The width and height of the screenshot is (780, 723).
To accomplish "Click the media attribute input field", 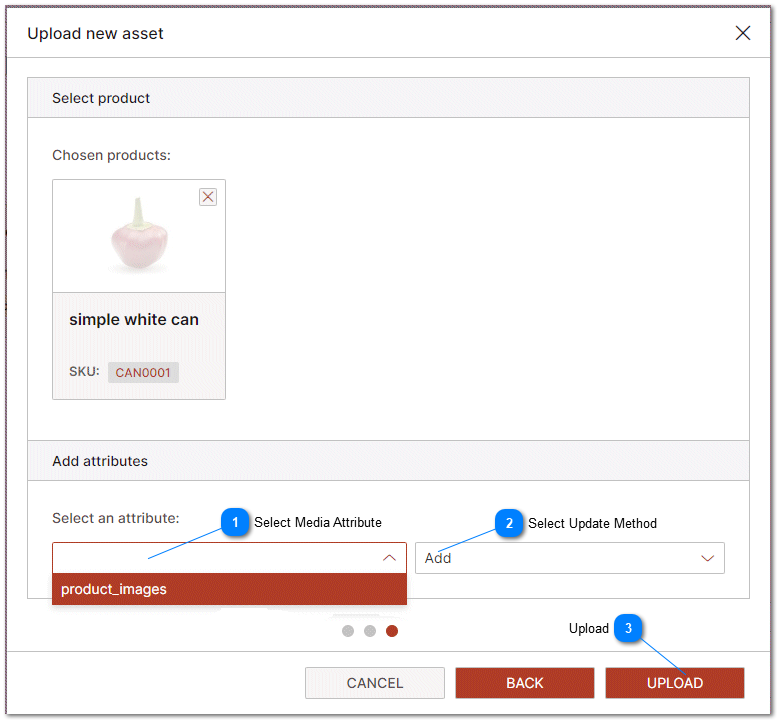I will [x=229, y=558].
